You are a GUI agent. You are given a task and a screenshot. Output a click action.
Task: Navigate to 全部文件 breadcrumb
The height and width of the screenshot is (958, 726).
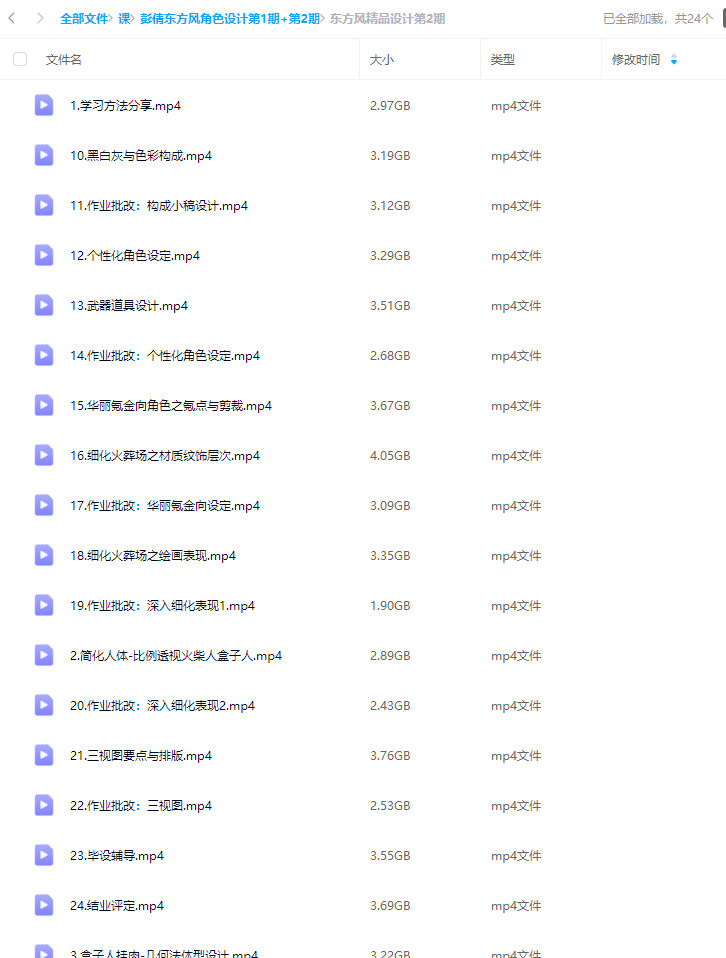tap(84, 19)
